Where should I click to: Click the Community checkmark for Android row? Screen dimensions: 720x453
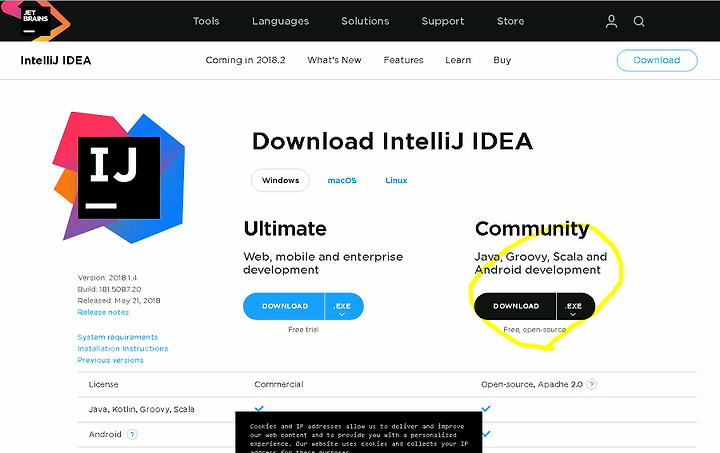[486, 433]
